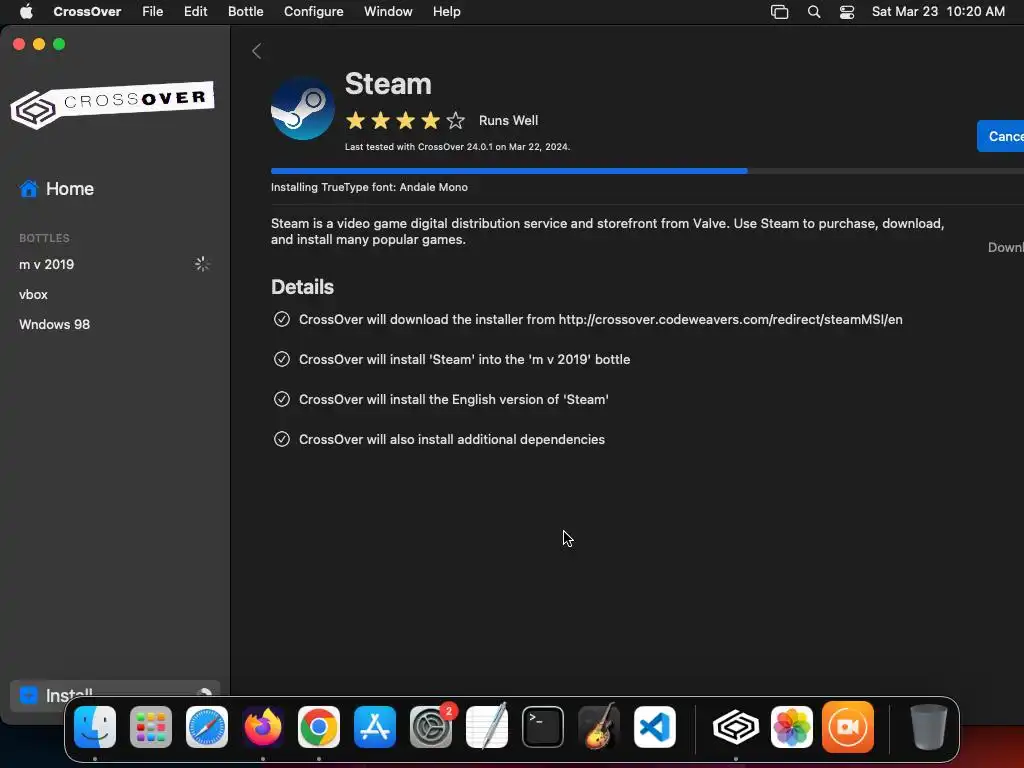Open Finder from the Dock

(x=95, y=727)
